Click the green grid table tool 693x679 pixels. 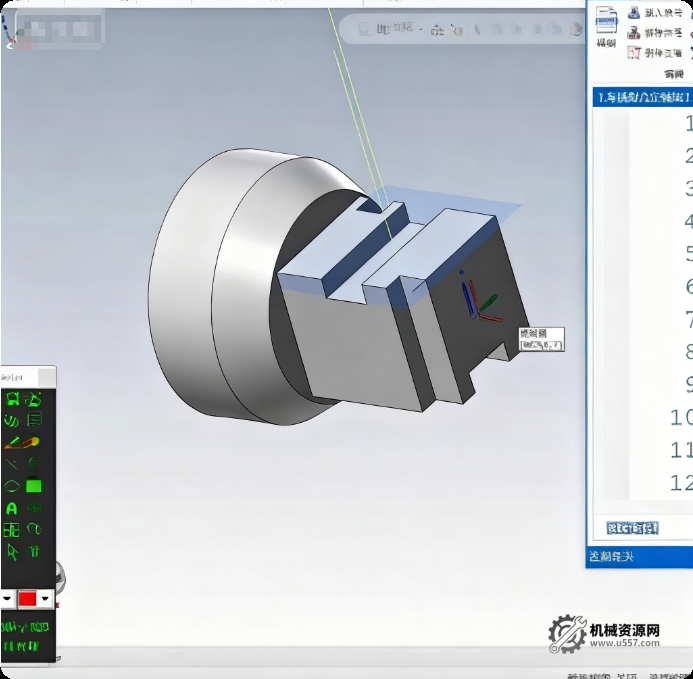point(12,530)
